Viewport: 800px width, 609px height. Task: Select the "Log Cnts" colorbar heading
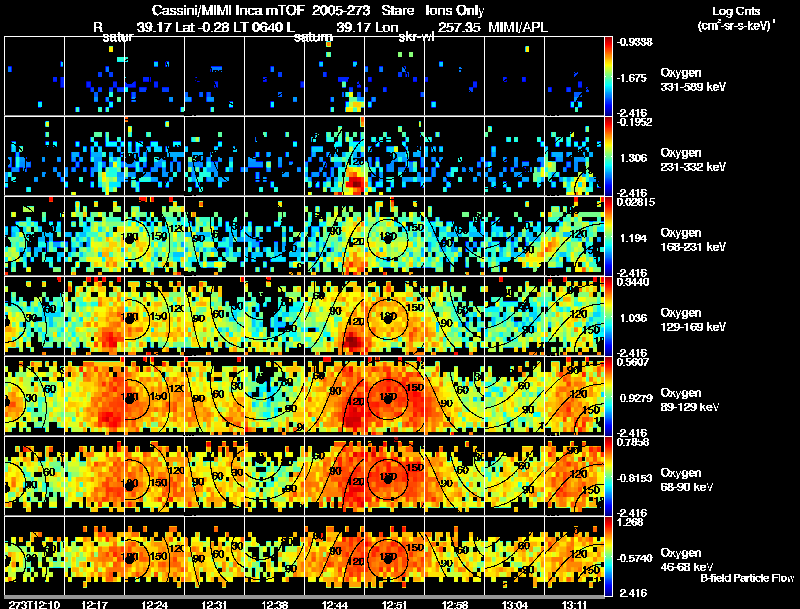coord(736,12)
